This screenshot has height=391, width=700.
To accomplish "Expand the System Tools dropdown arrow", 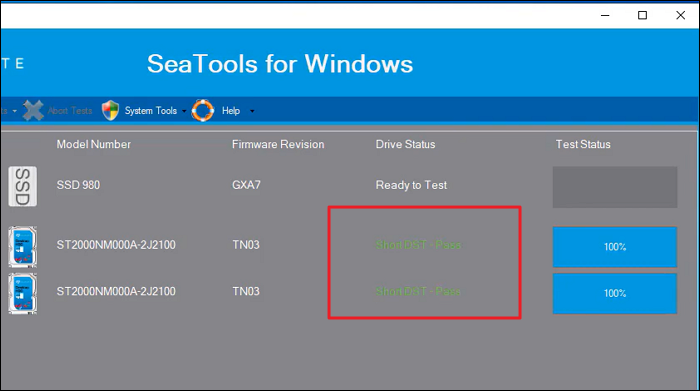I will (183, 111).
